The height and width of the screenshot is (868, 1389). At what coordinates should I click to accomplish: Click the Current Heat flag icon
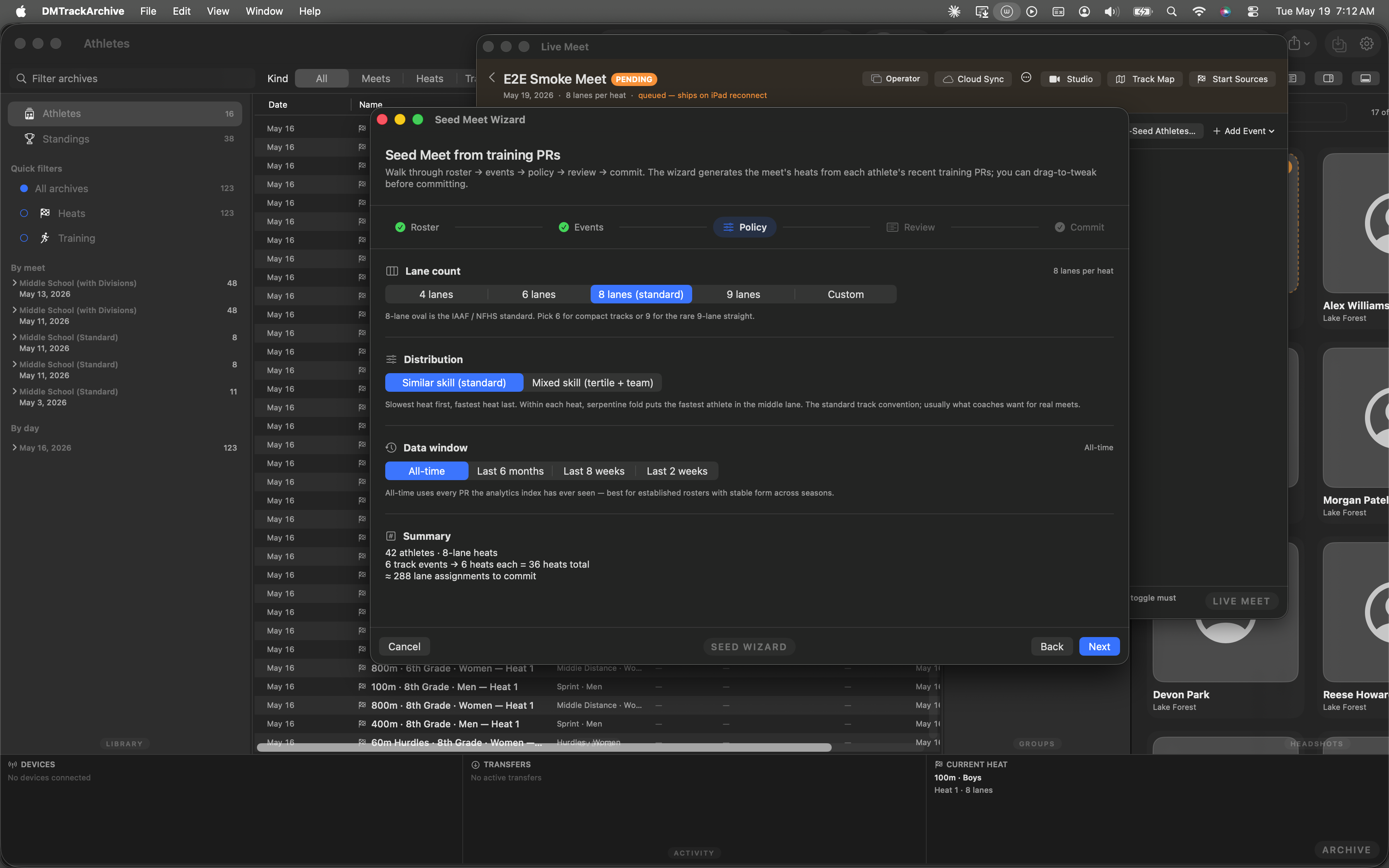(939, 765)
